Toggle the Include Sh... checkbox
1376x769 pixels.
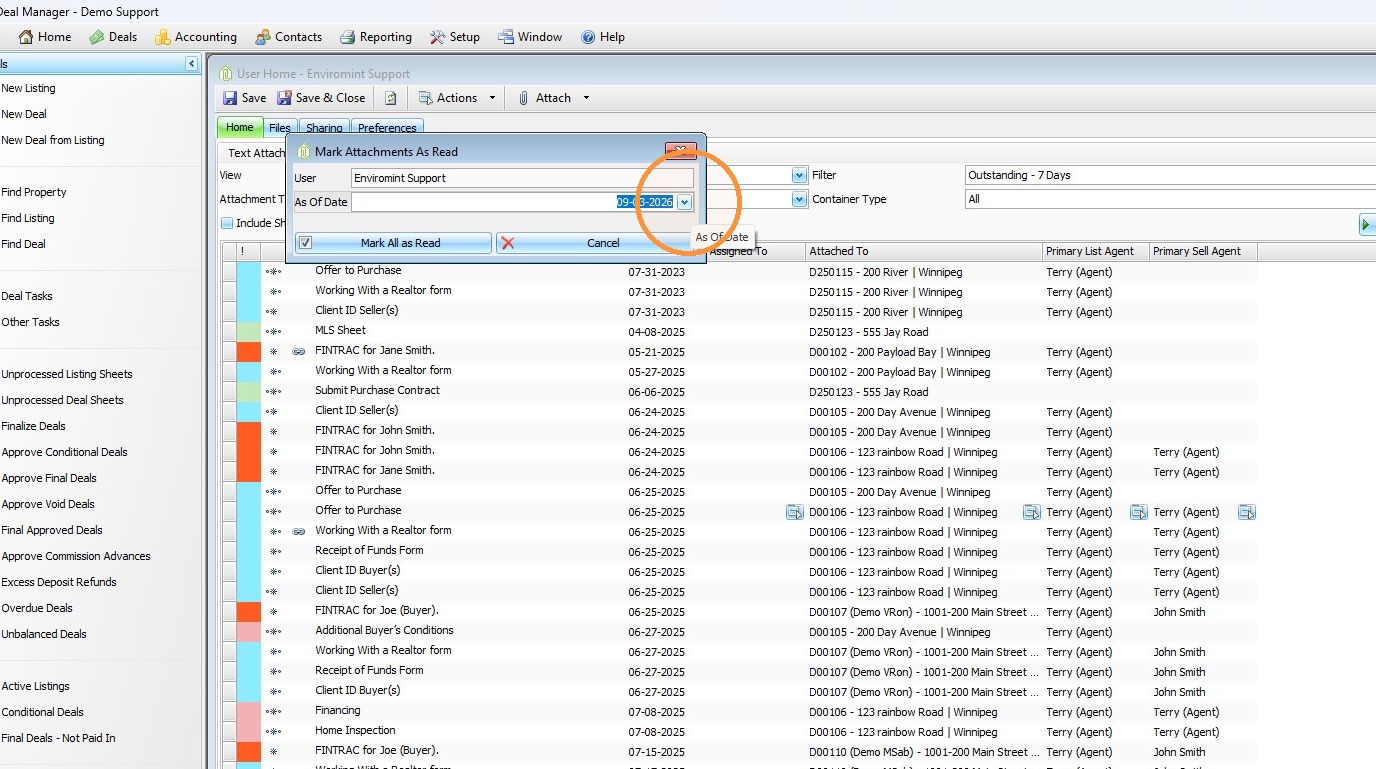click(227, 223)
